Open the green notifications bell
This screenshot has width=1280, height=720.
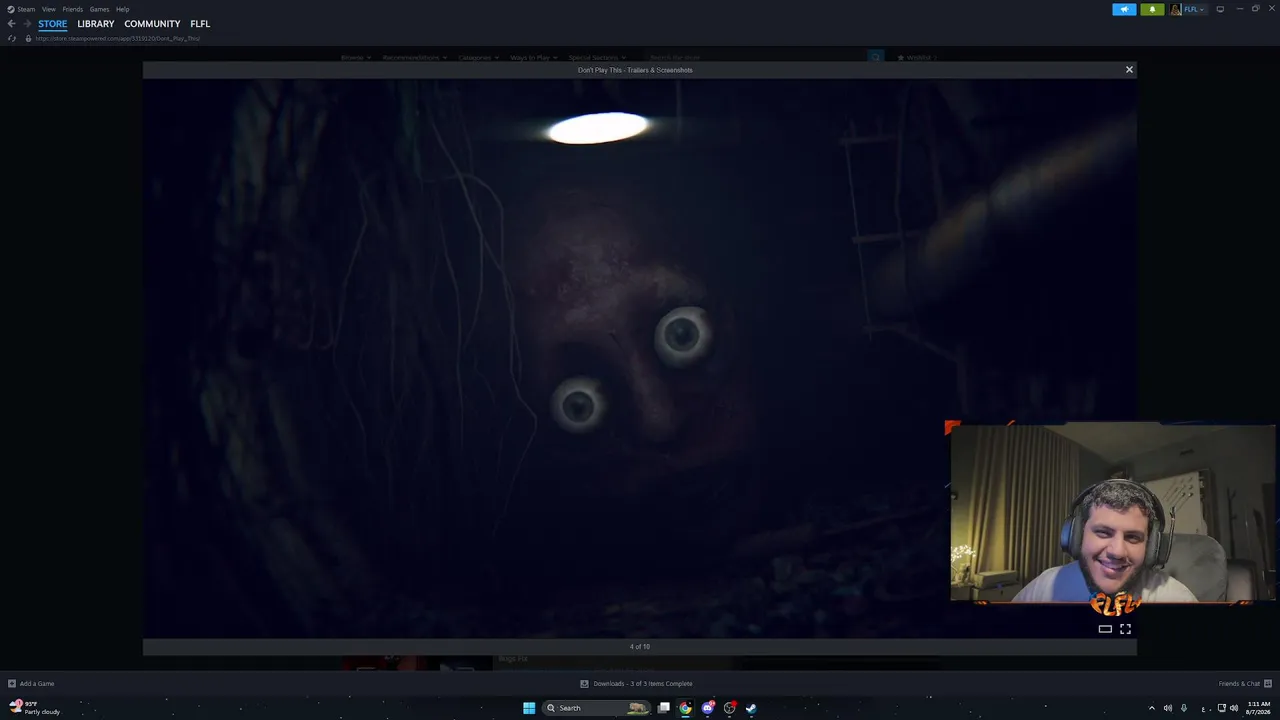point(1152,9)
